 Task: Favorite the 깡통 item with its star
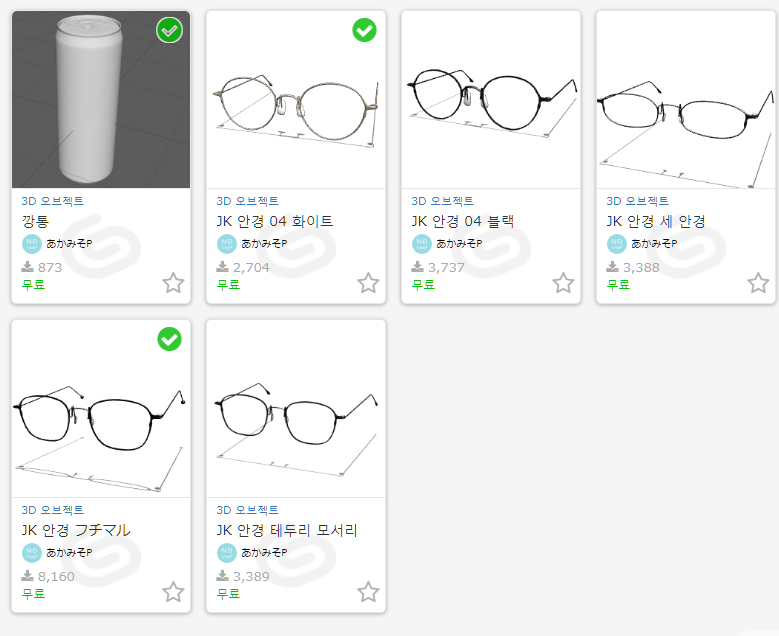pyautogui.click(x=173, y=283)
